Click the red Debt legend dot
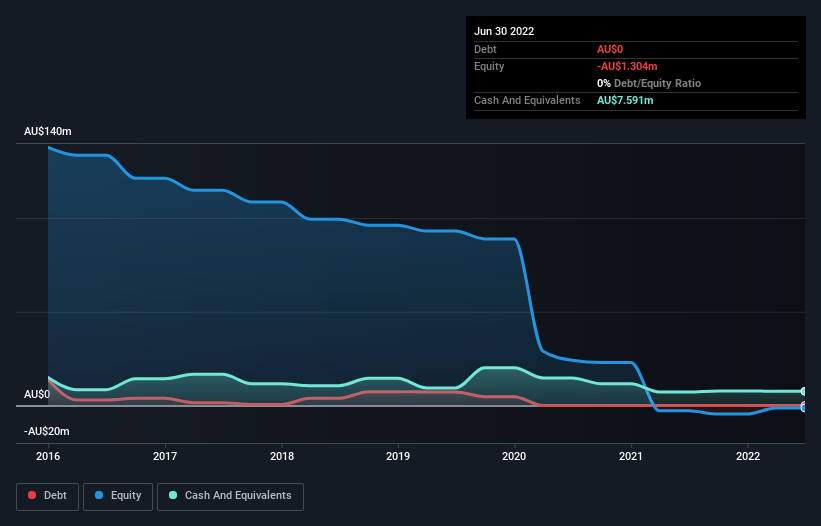Image resolution: width=821 pixels, height=526 pixels. point(32,495)
